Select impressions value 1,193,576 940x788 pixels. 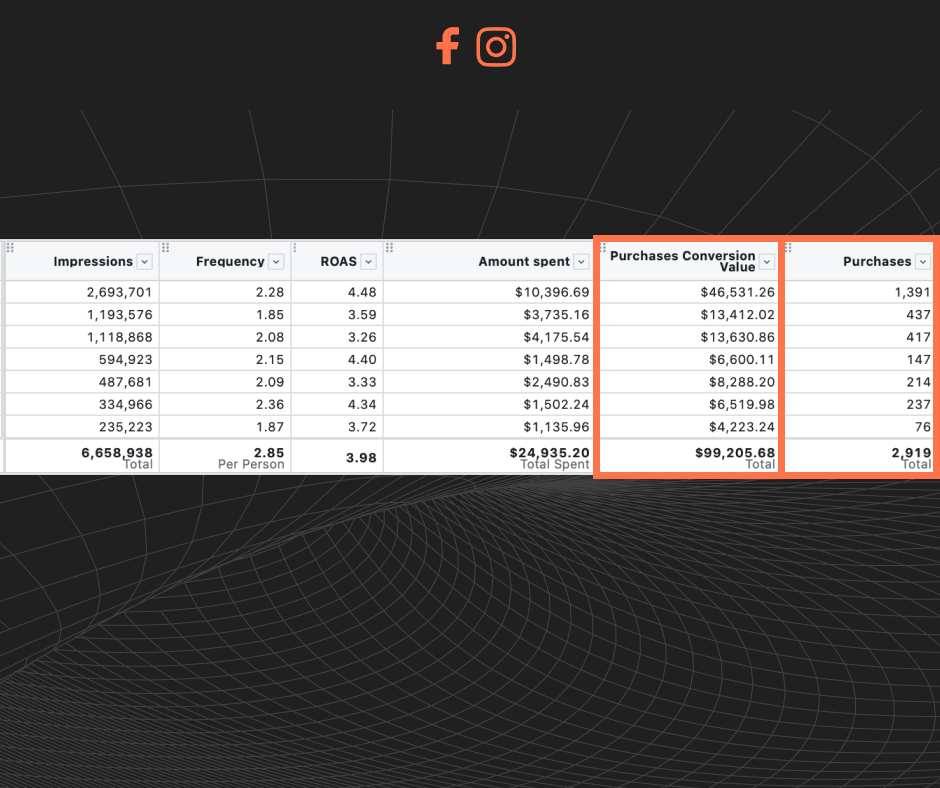click(119, 315)
